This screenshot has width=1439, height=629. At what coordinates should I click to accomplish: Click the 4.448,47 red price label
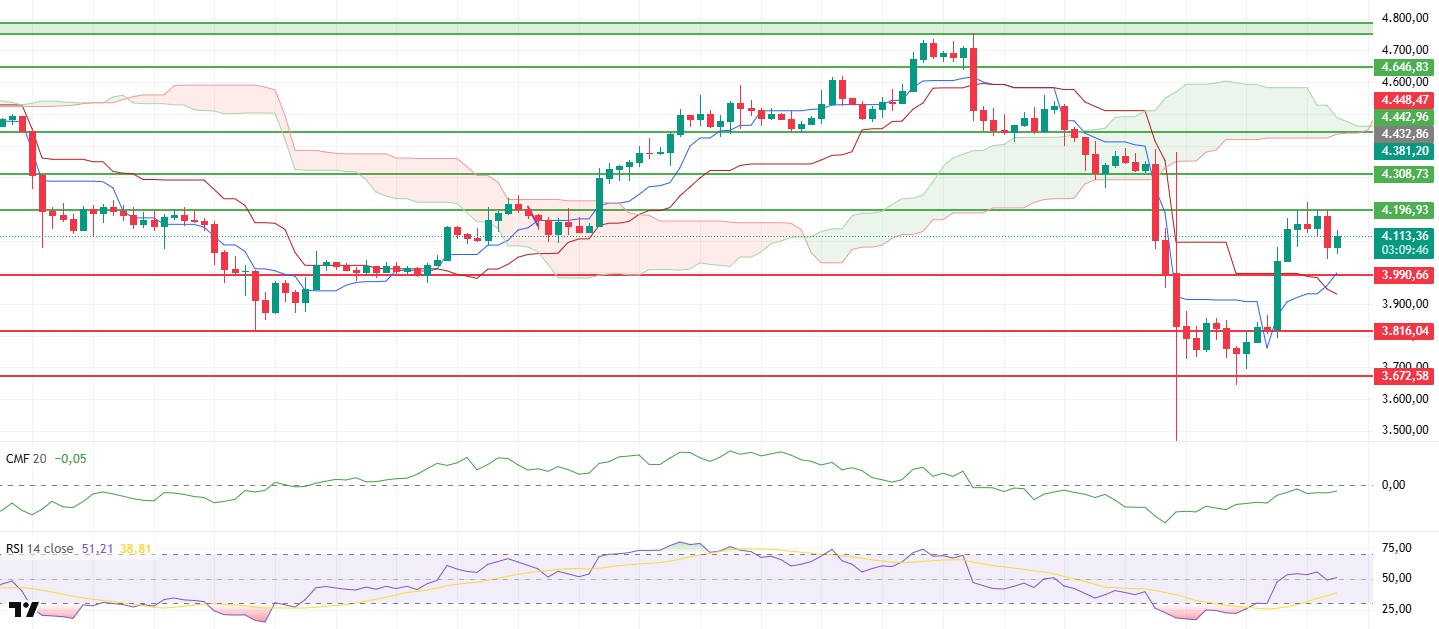[x=1405, y=100]
